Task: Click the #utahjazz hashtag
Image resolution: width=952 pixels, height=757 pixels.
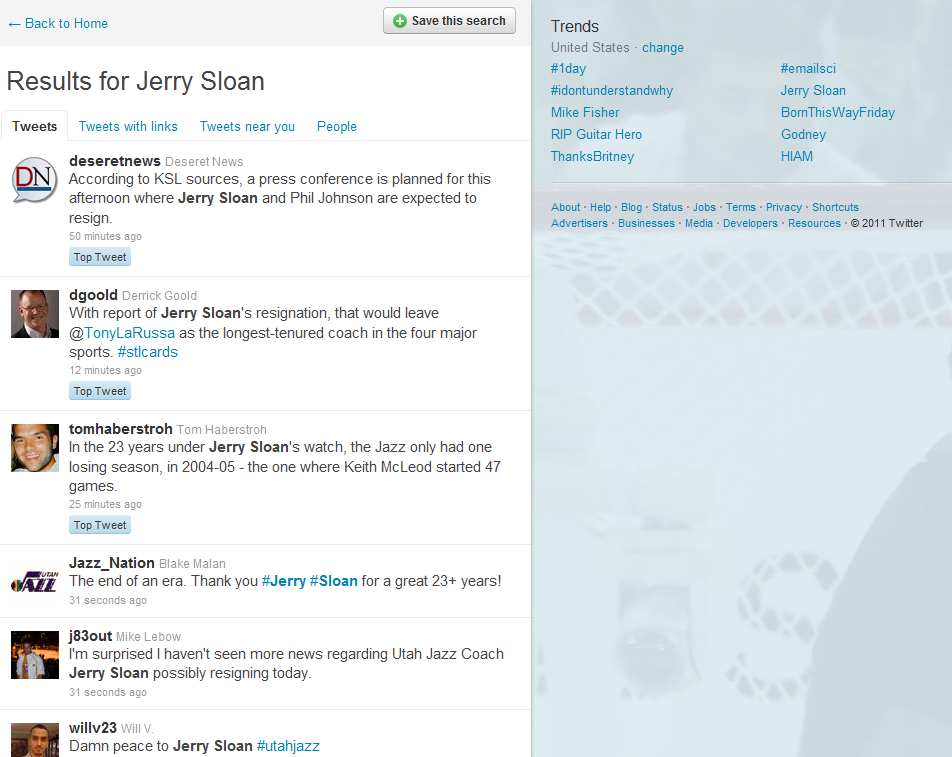Action: pyautogui.click(x=288, y=745)
